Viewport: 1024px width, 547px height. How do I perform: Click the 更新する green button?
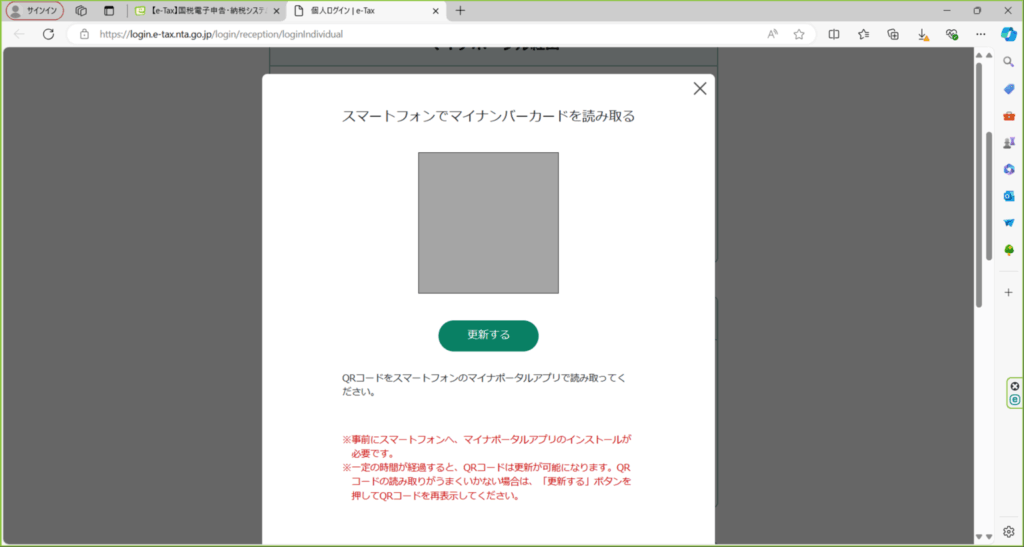488,336
